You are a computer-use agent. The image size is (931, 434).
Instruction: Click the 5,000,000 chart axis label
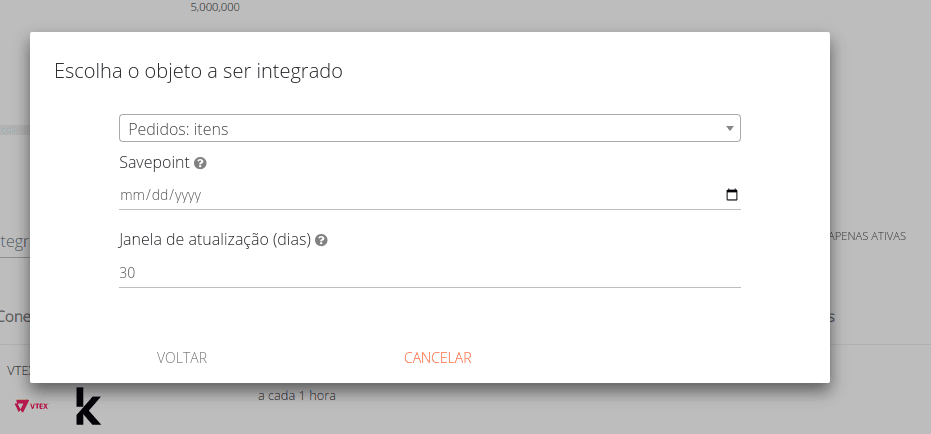click(x=215, y=8)
